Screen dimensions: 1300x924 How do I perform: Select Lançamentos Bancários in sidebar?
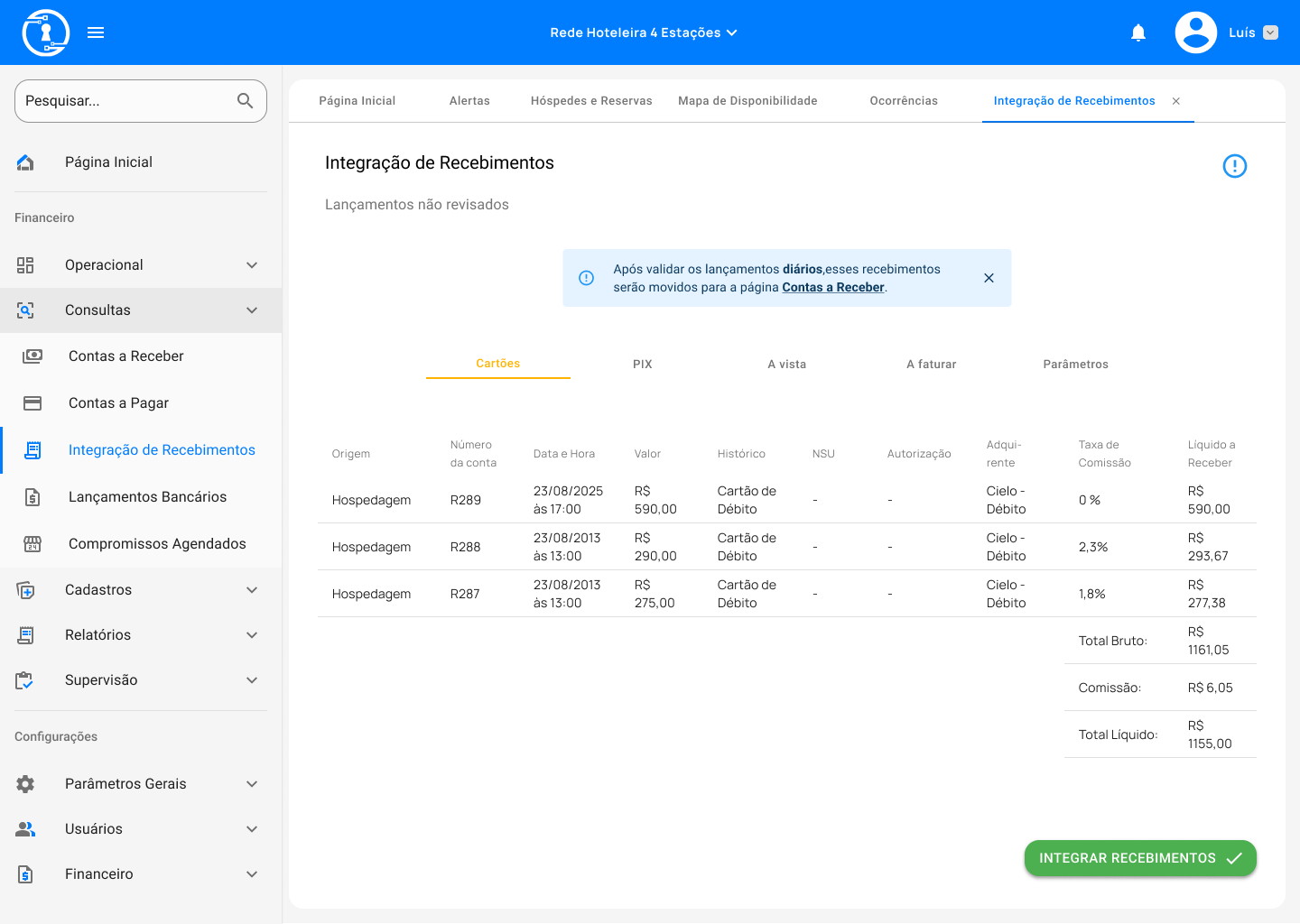click(147, 497)
